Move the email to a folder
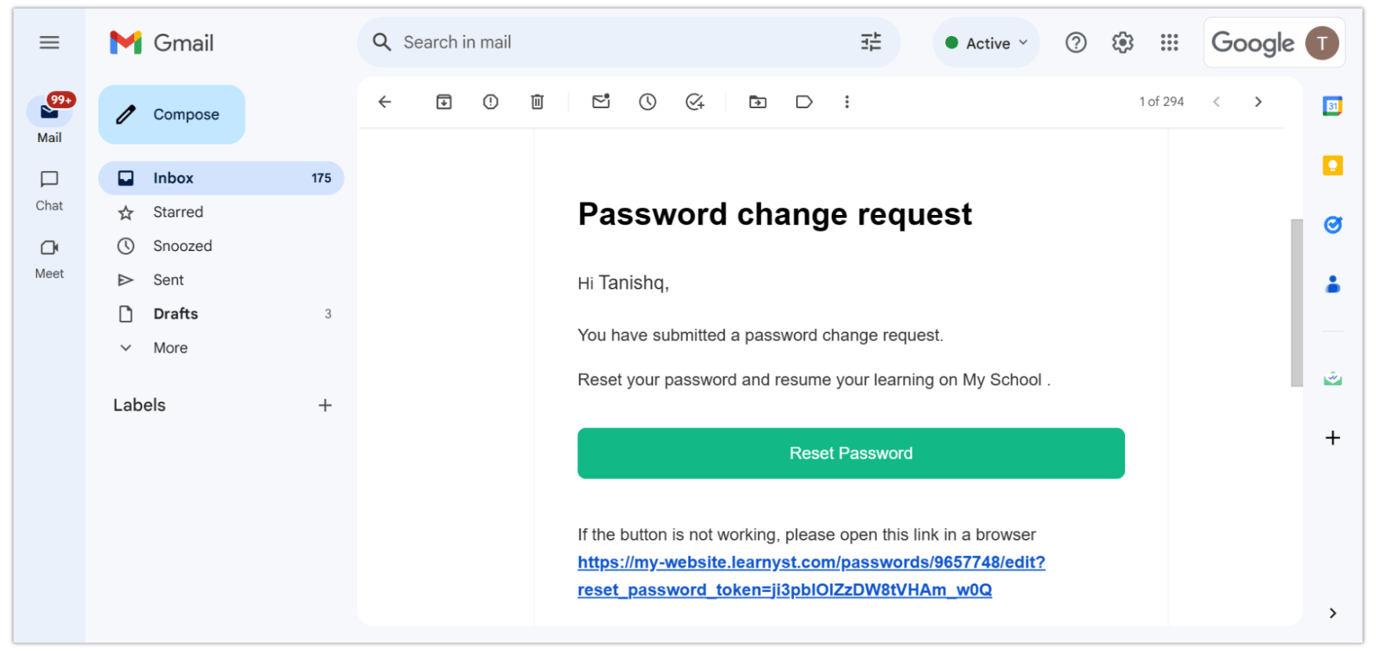1376x651 pixels. pos(757,101)
